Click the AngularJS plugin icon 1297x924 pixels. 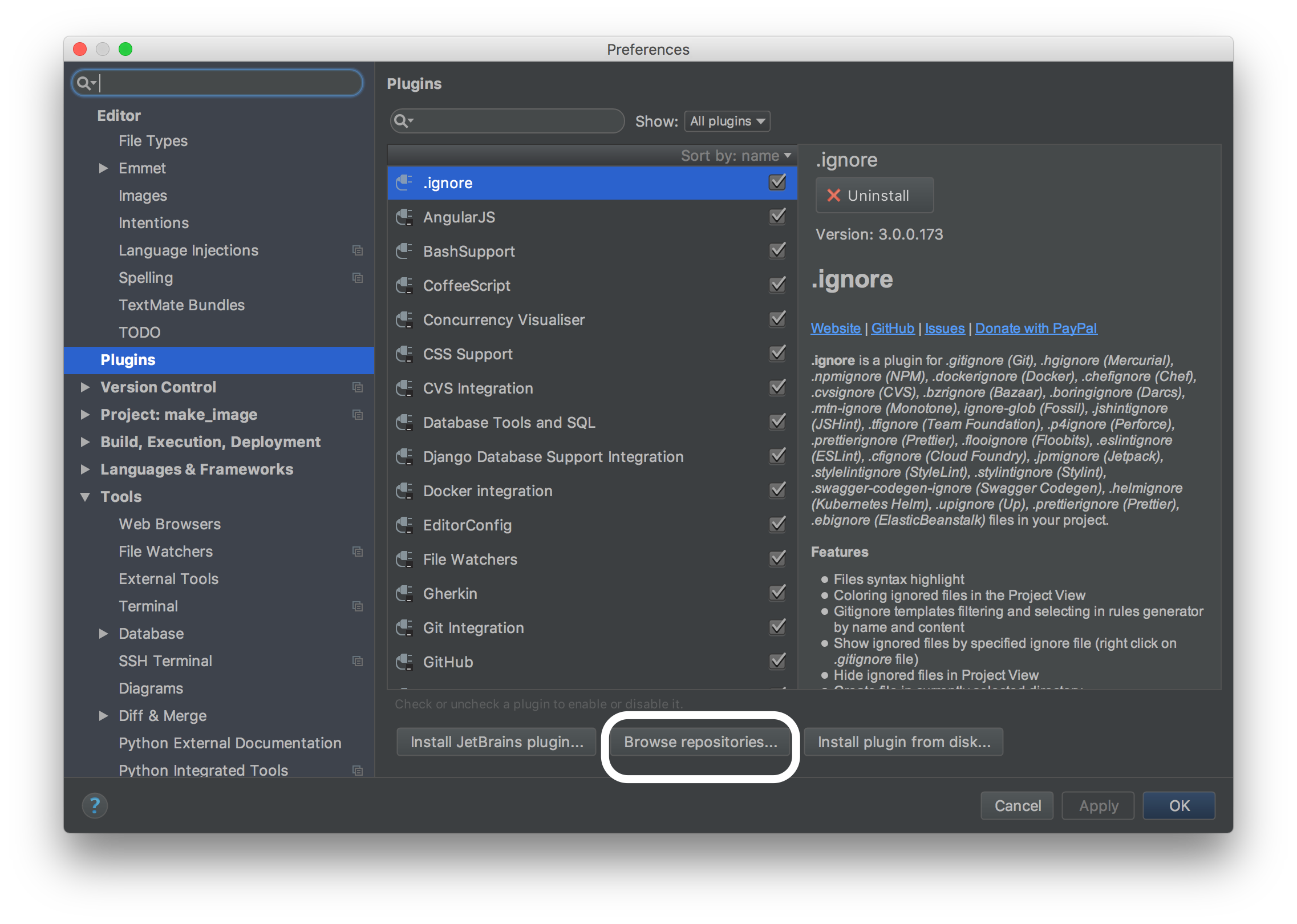click(x=404, y=217)
